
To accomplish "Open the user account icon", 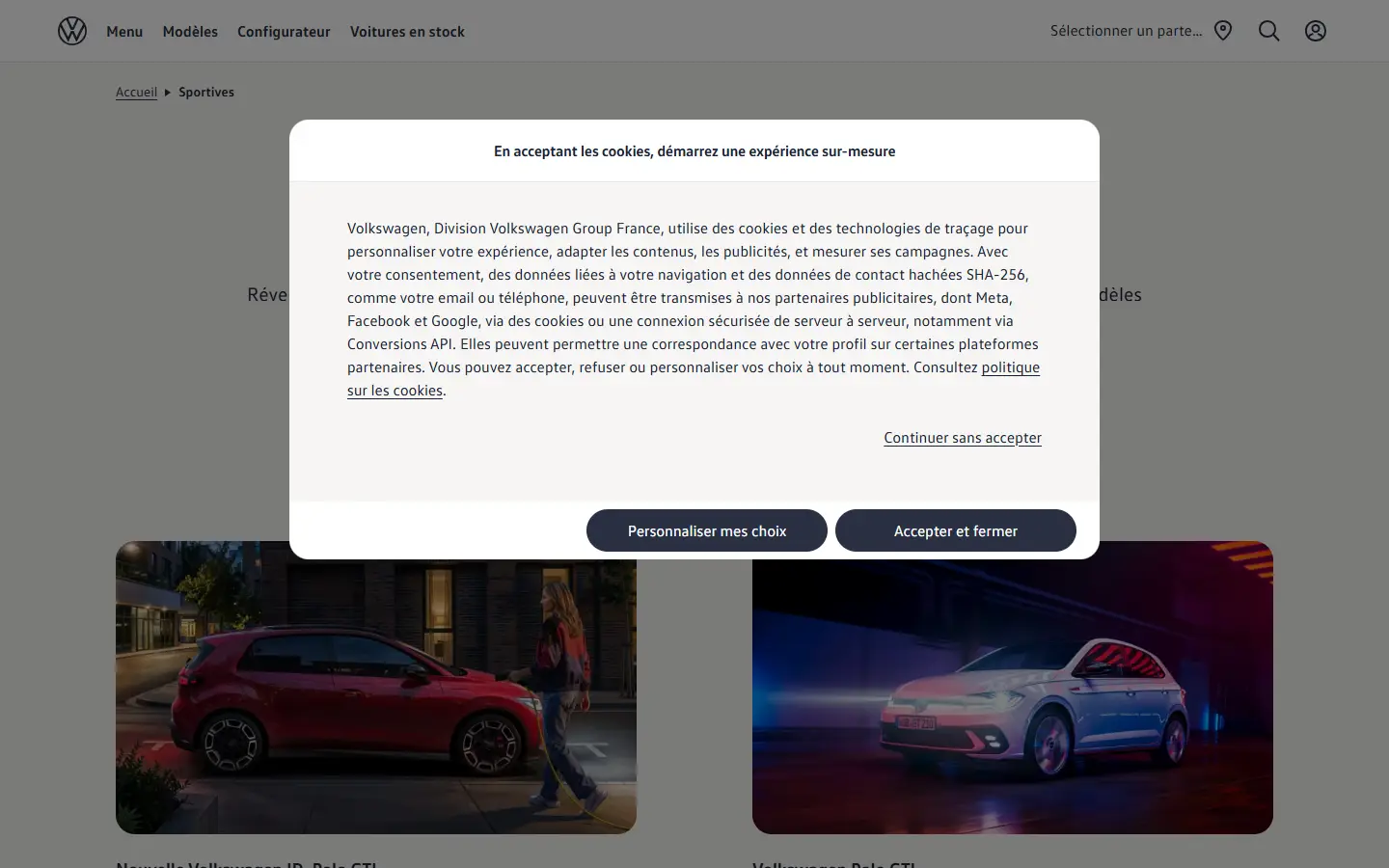I will click(x=1316, y=31).
